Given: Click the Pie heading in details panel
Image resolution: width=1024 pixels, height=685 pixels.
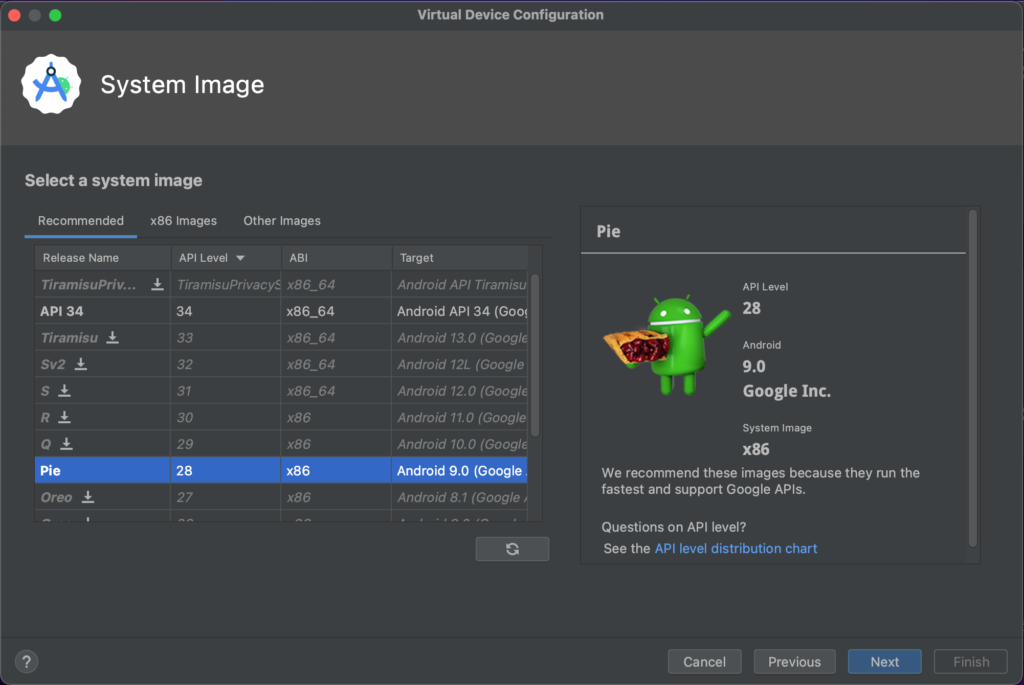Looking at the screenshot, I should click(608, 231).
